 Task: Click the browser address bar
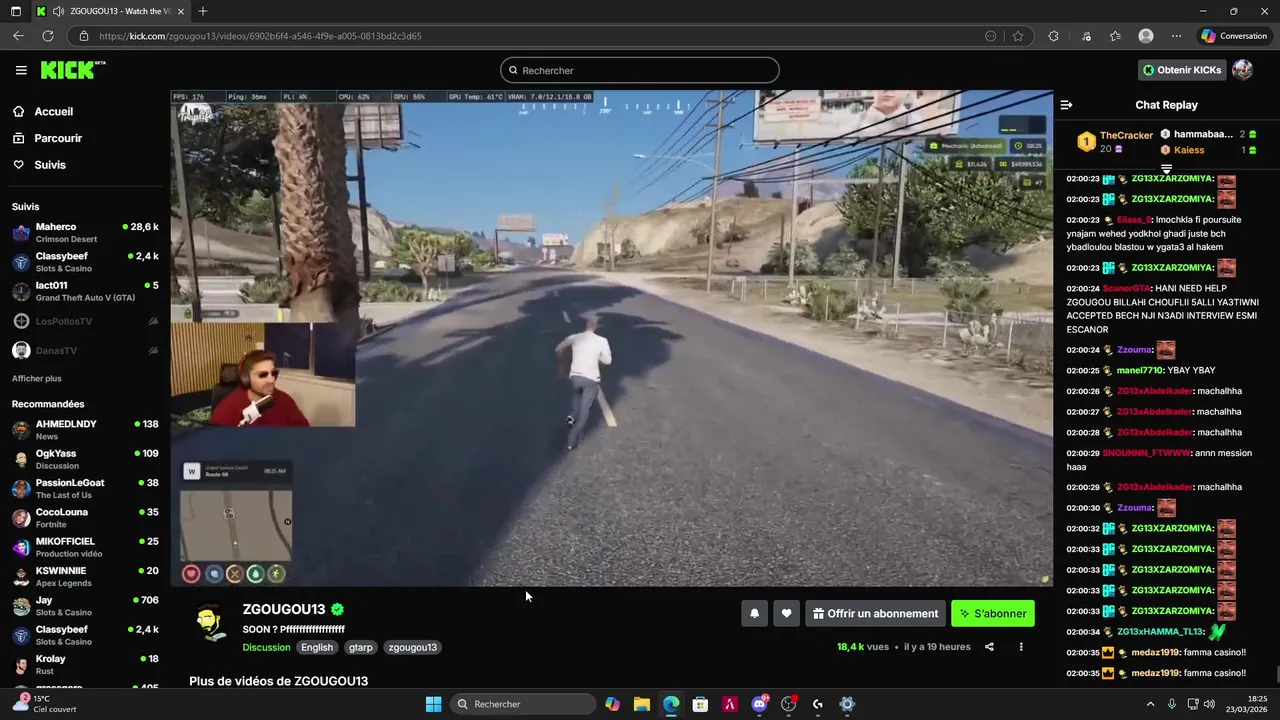coord(540,36)
